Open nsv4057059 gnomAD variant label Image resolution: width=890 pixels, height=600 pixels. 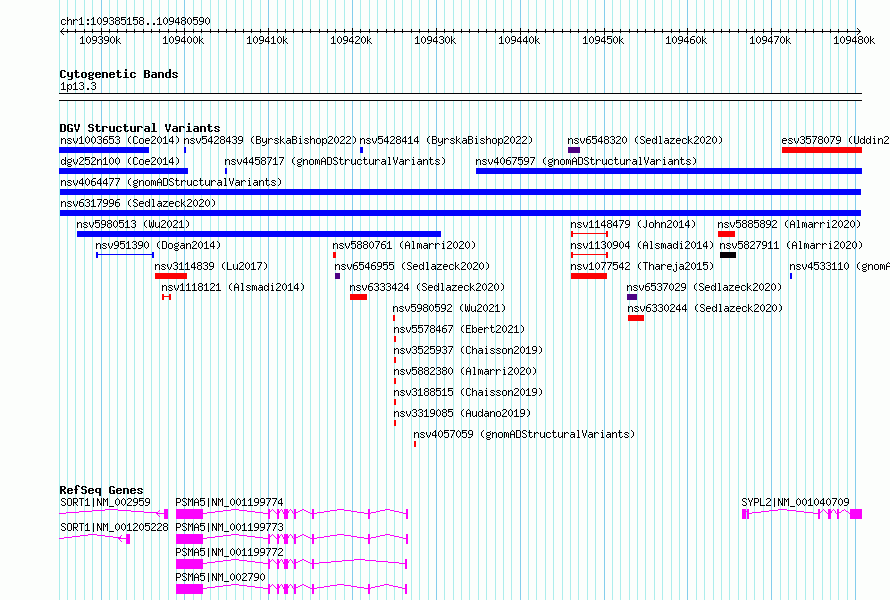(524, 434)
